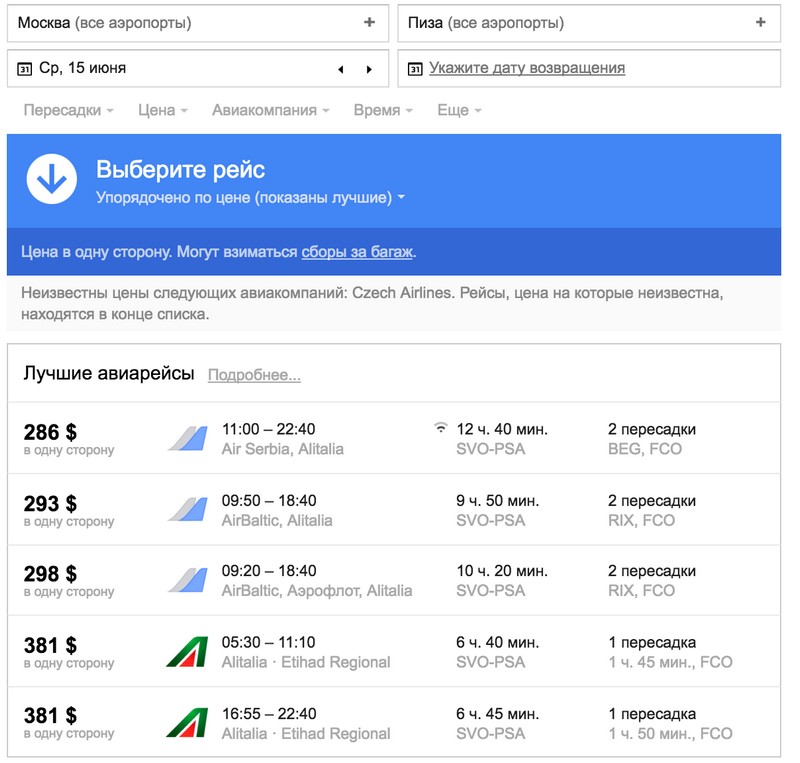This screenshot has width=800, height=763.
Task: Click the round download-arrow icon in blue banner
Action: pos(52,179)
